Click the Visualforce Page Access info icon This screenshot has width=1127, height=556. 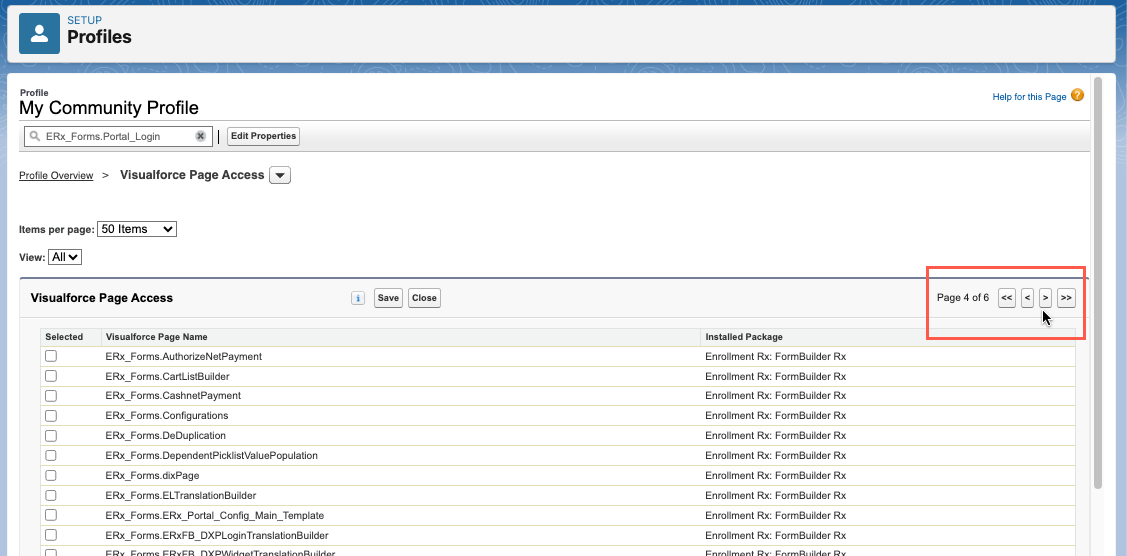coord(358,298)
